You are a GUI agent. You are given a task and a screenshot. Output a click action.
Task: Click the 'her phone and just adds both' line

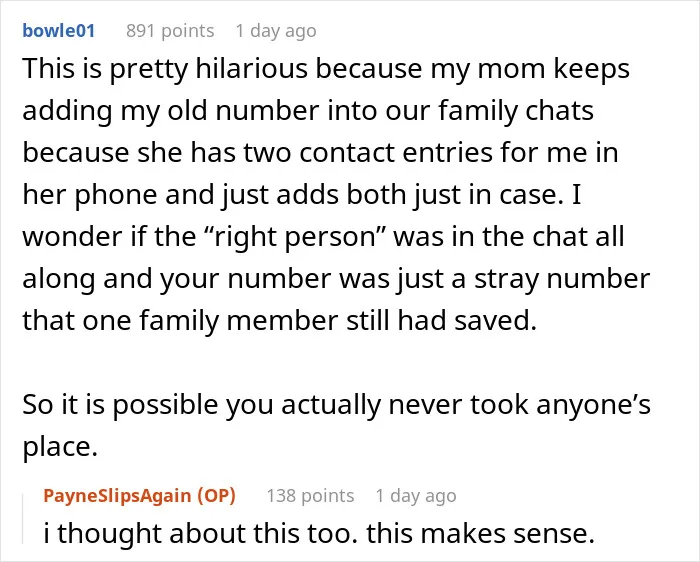pyautogui.click(x=302, y=195)
